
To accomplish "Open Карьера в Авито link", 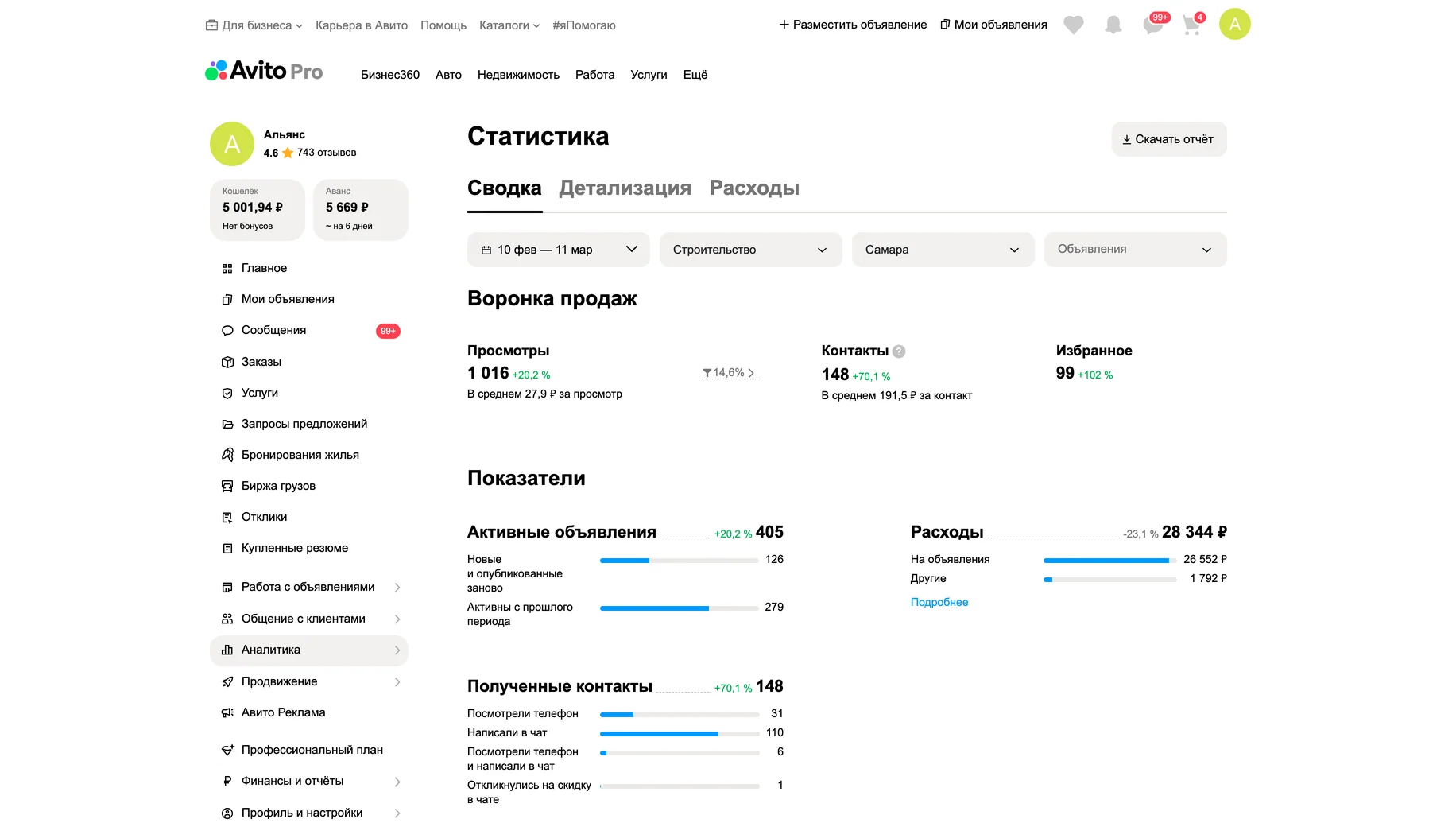I will [362, 25].
